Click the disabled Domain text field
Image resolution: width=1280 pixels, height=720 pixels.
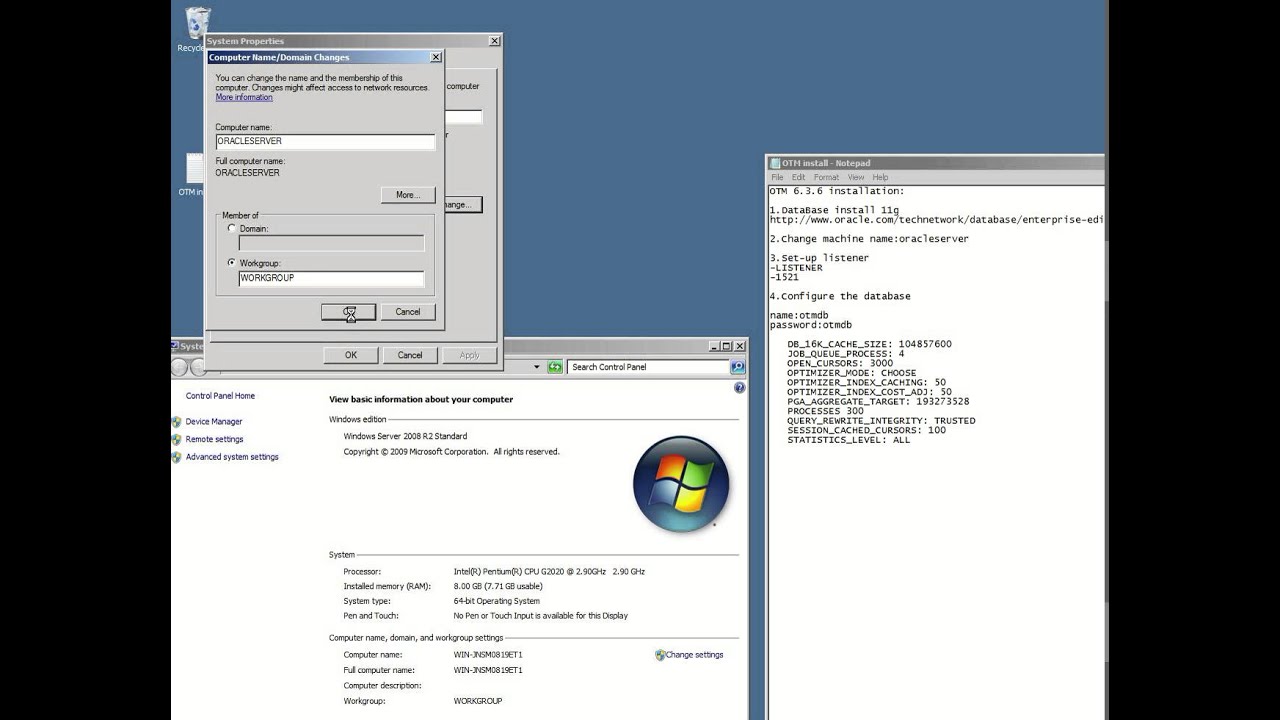pos(331,243)
